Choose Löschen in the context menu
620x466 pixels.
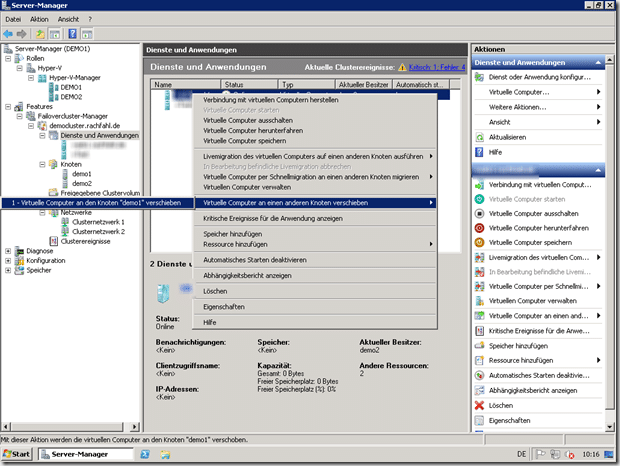tap(315, 291)
